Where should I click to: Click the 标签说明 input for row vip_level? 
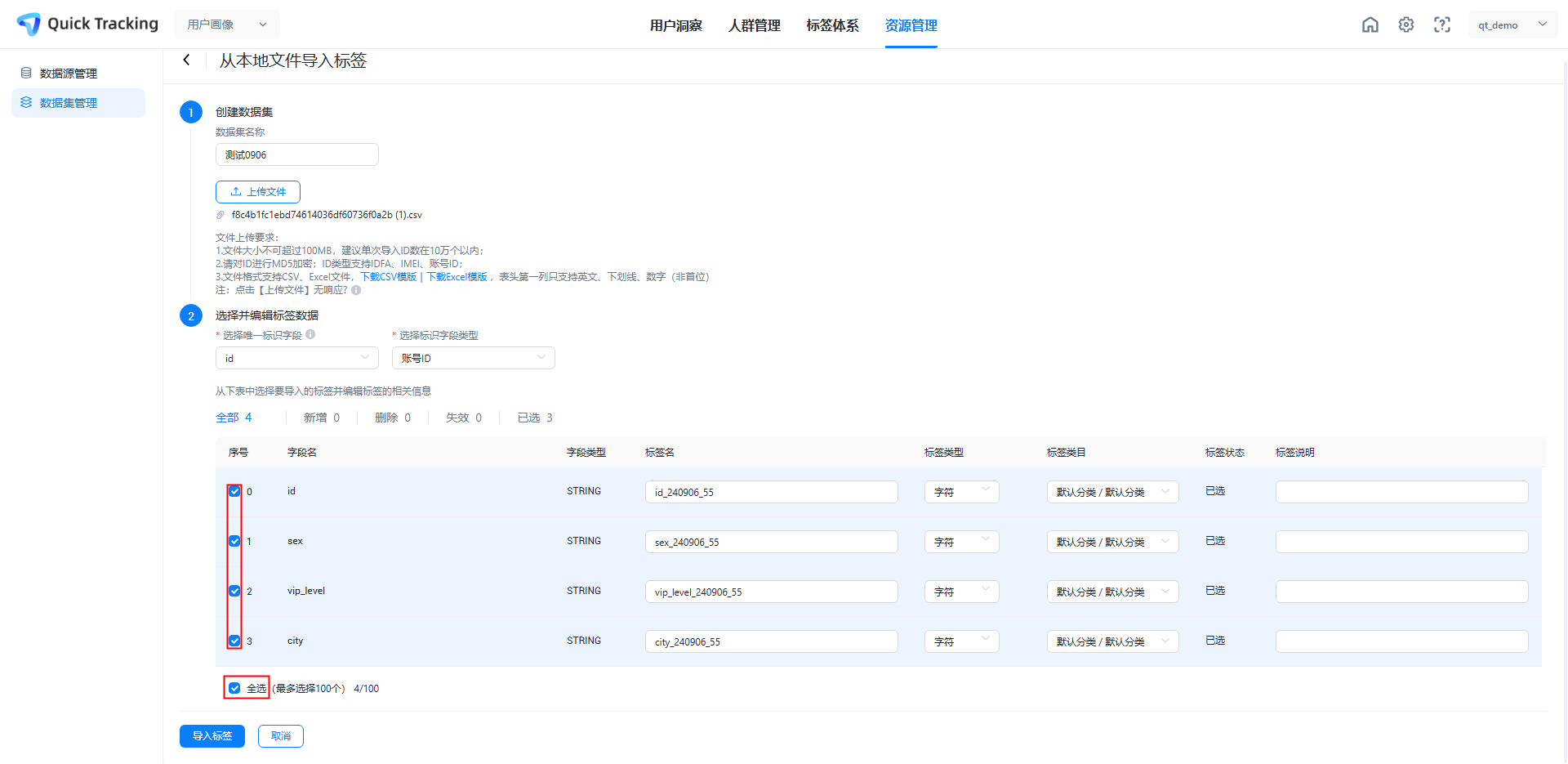(1402, 592)
